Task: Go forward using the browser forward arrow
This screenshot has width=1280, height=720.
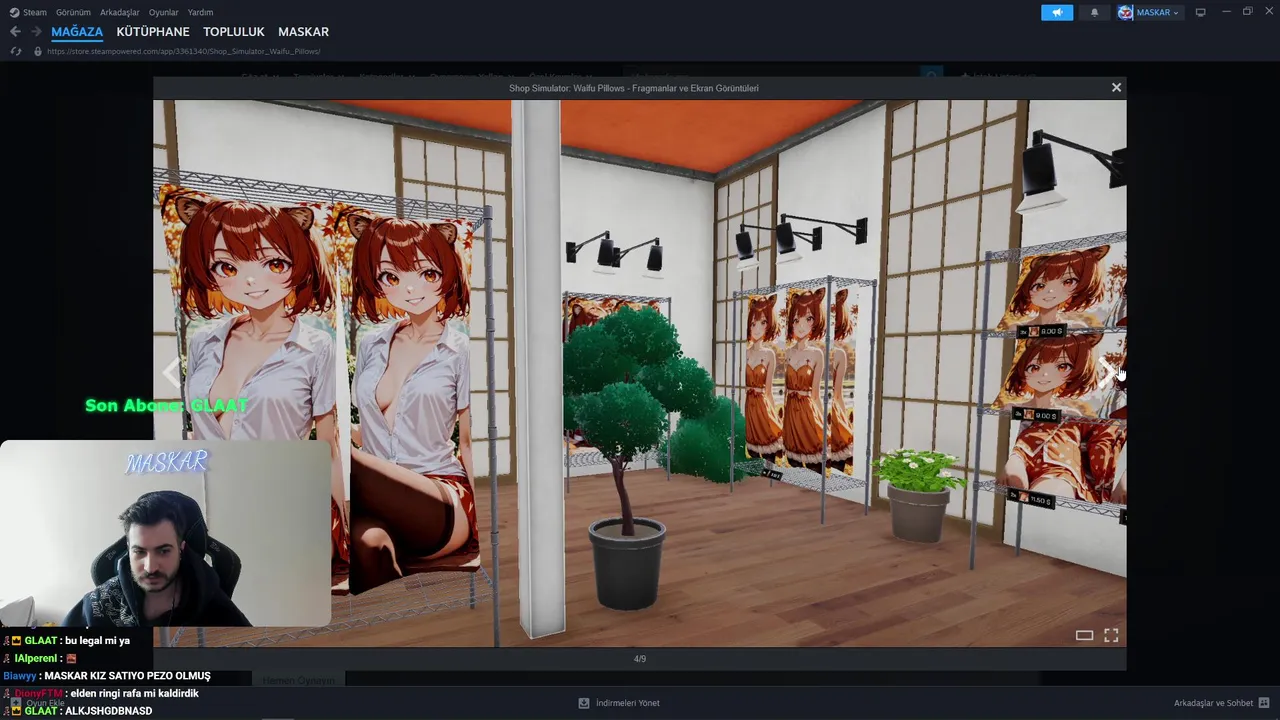Action: (36, 32)
